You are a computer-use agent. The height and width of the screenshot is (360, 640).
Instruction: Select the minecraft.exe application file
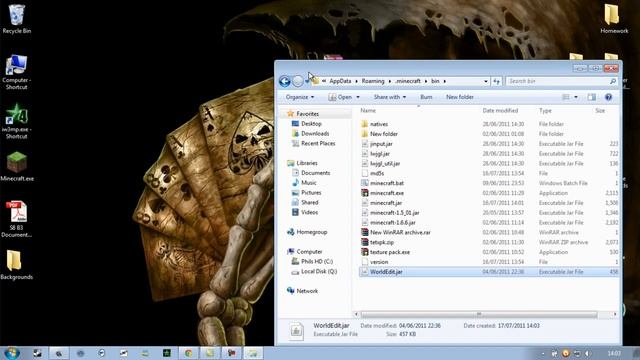(x=387, y=193)
